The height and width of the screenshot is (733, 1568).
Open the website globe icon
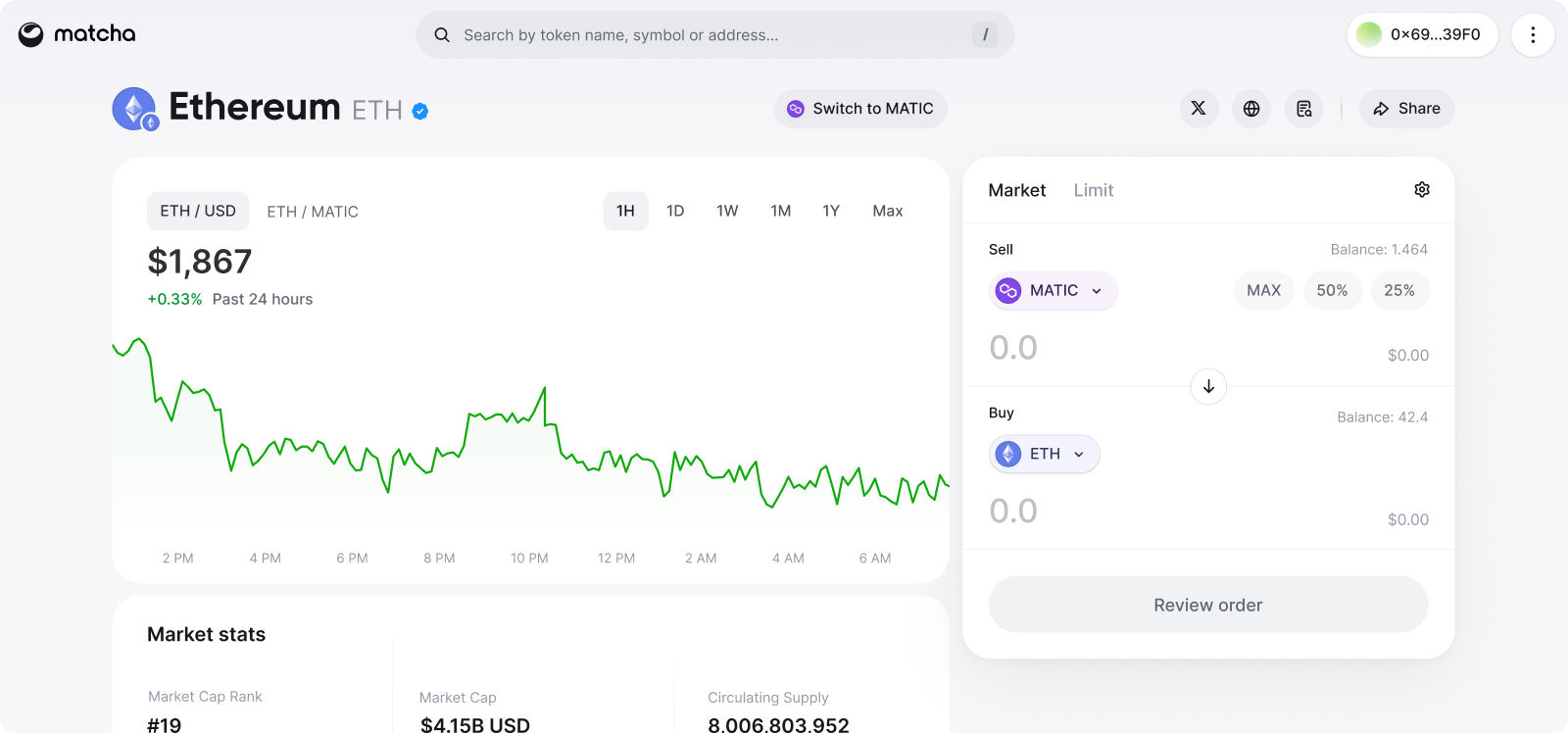click(1251, 109)
